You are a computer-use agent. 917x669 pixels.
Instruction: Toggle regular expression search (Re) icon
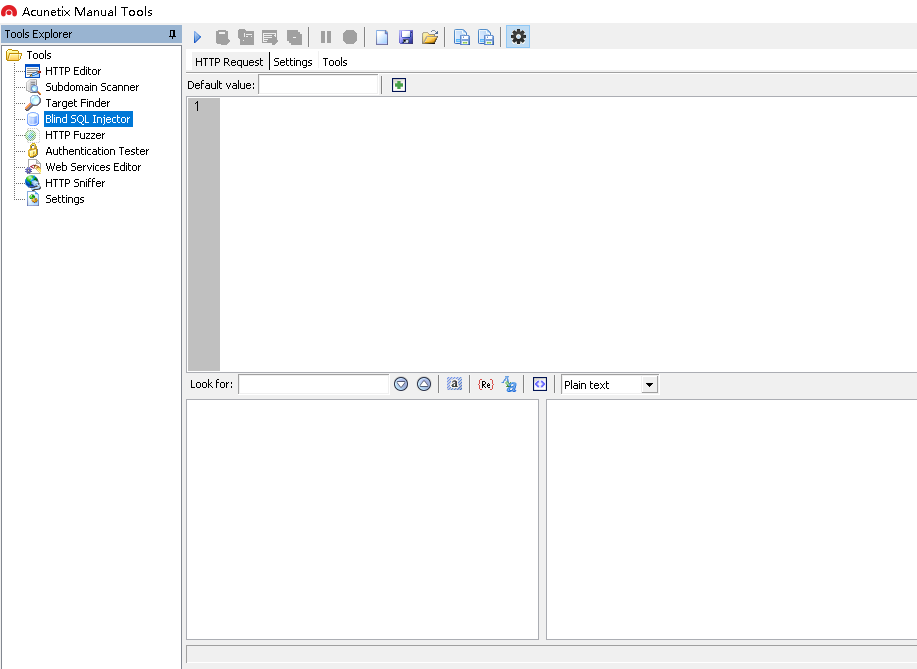click(486, 384)
